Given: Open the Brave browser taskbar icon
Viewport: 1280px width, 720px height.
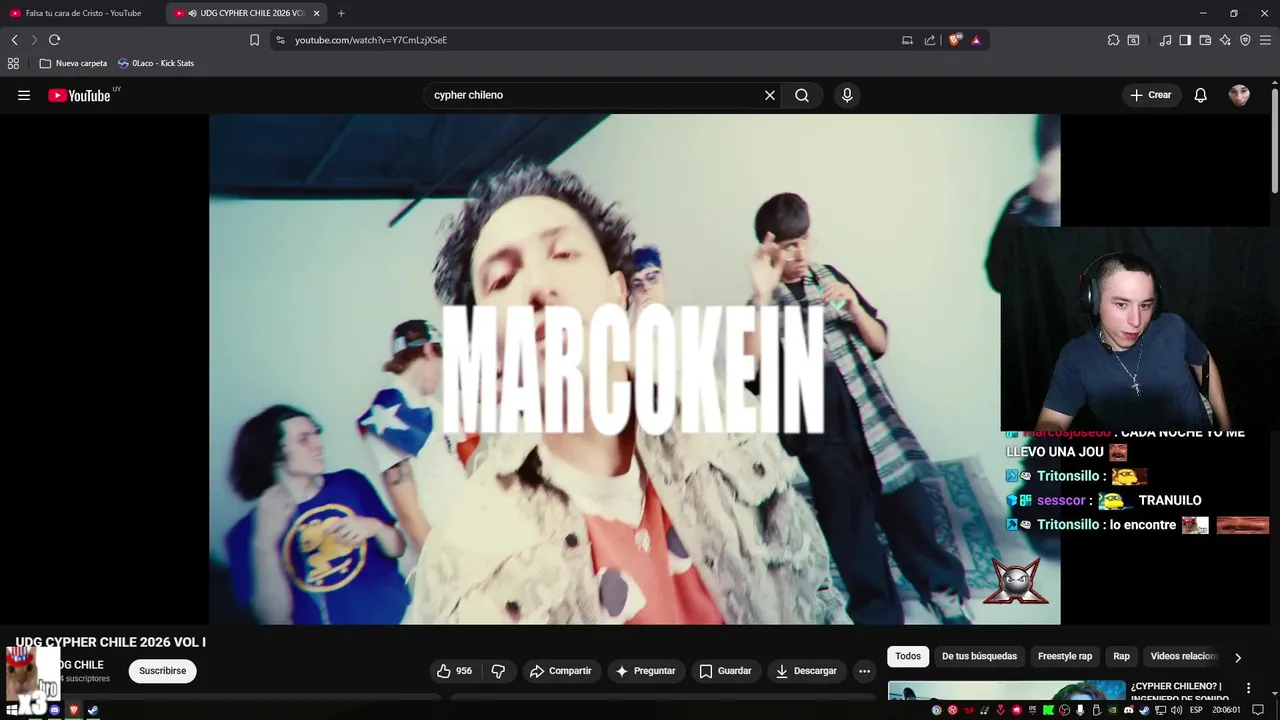Looking at the screenshot, I should point(73,710).
